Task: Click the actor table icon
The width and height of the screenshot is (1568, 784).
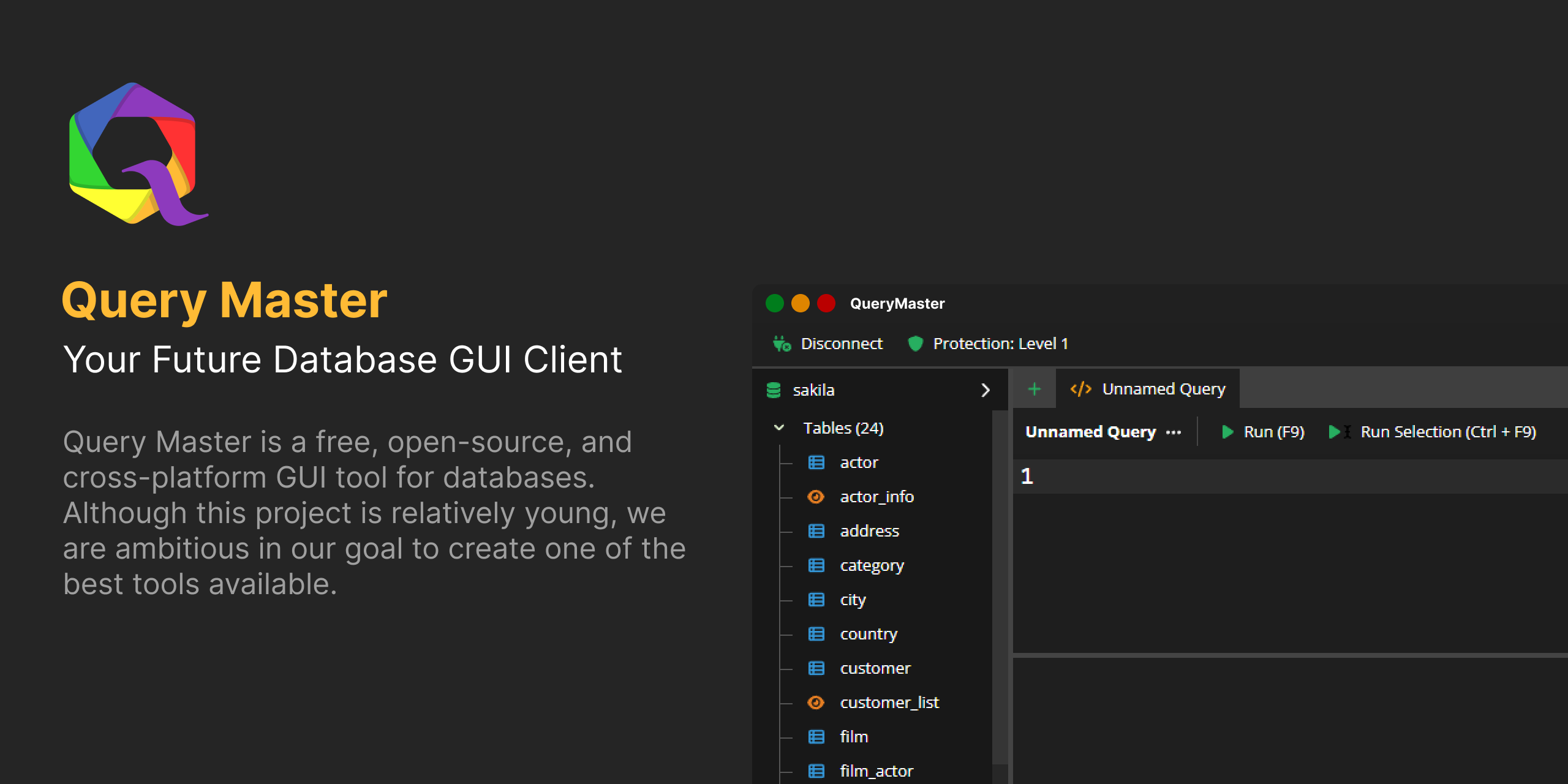Action: point(816,462)
